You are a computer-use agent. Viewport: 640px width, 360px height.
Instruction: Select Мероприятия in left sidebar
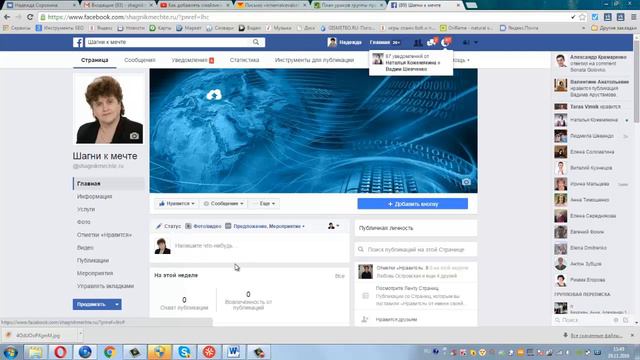tap(95, 273)
